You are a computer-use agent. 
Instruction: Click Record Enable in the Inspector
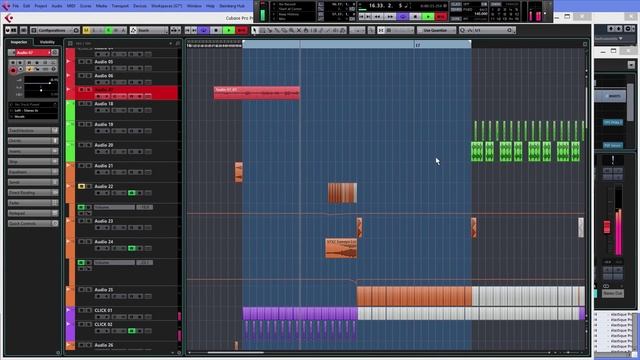tap(13, 70)
